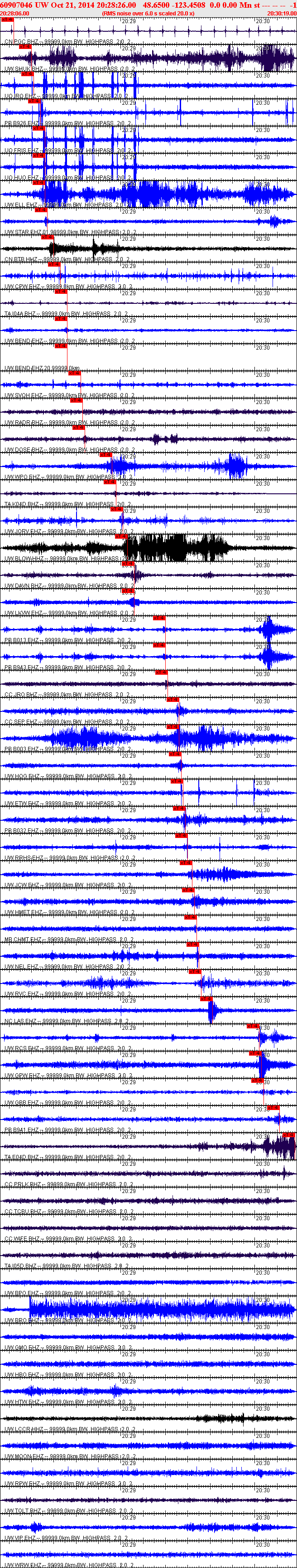
Task: Select the TA K04D BHZ station label
Action: tap(68, 505)
